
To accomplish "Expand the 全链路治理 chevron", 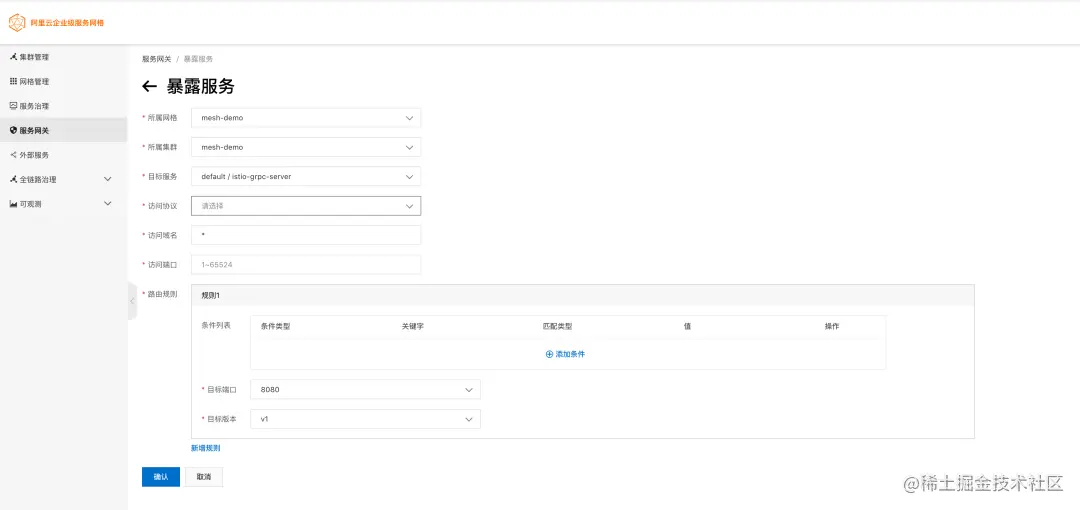I will point(107,179).
